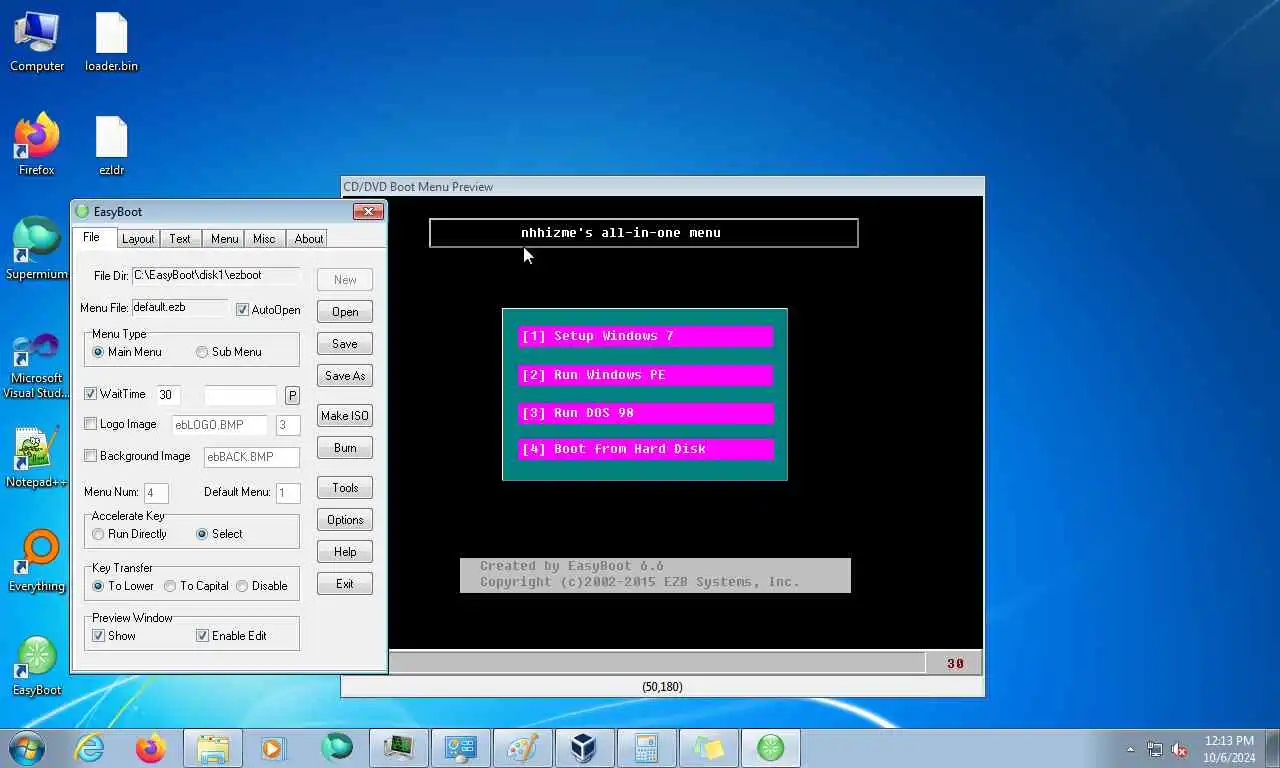Select Run Directly accelerate key option
1280x768 pixels.
tap(98, 534)
